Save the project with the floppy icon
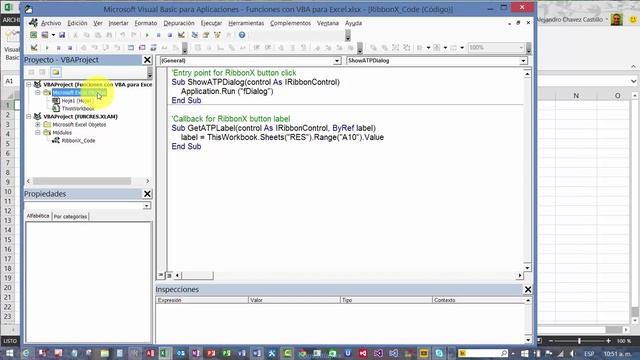Screen dimensions: 640x360 [x=62, y=35]
